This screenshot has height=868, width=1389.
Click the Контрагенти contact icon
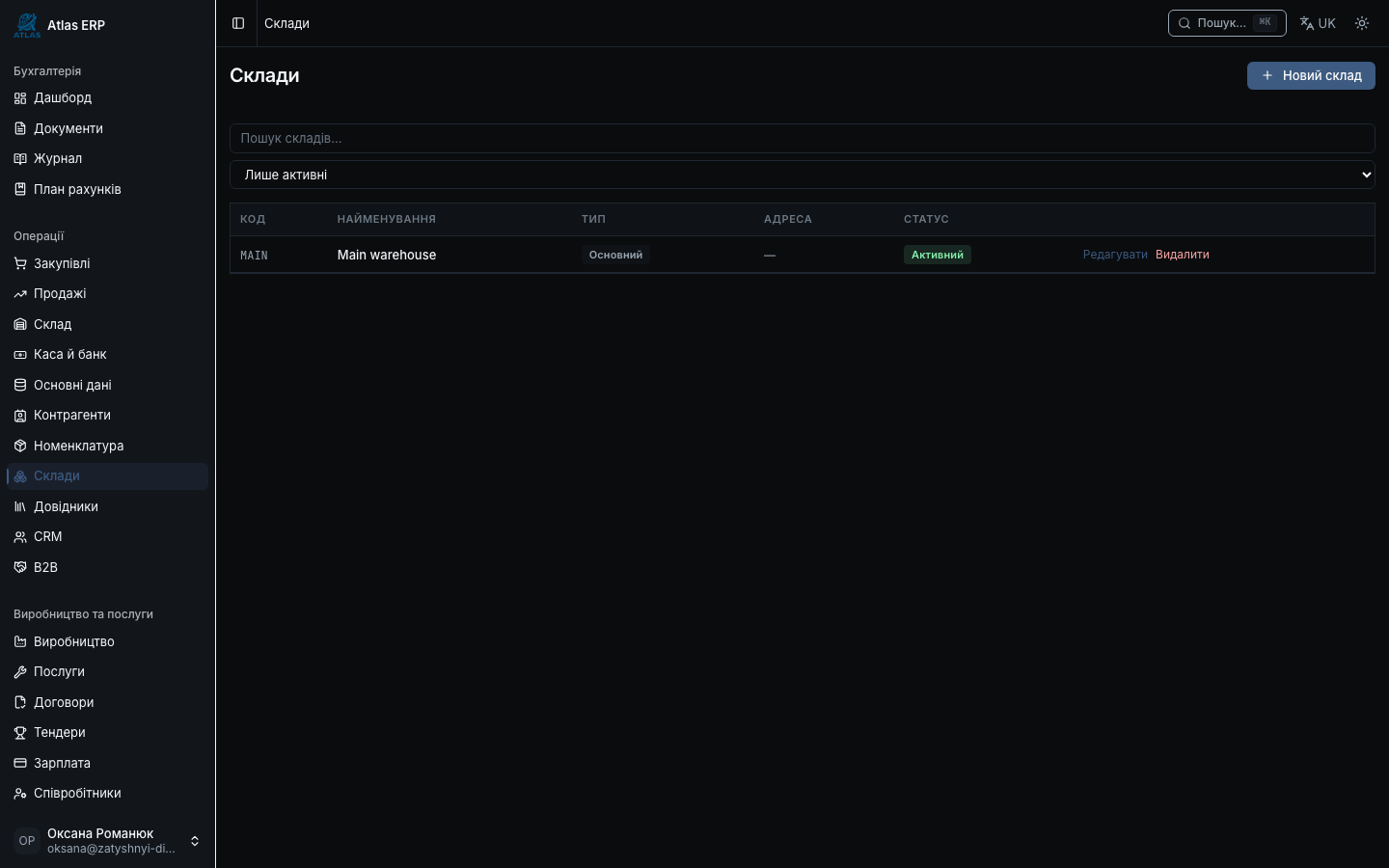pyautogui.click(x=20, y=416)
